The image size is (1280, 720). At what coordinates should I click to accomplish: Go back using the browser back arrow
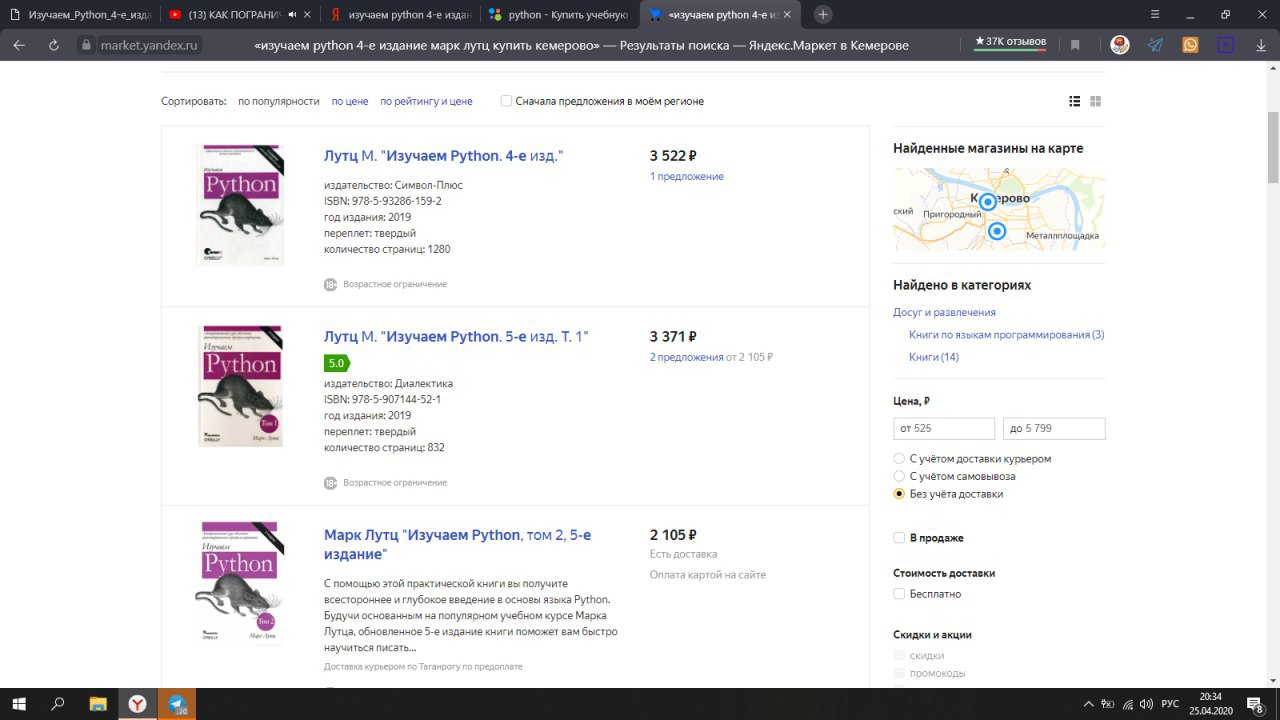coord(20,45)
